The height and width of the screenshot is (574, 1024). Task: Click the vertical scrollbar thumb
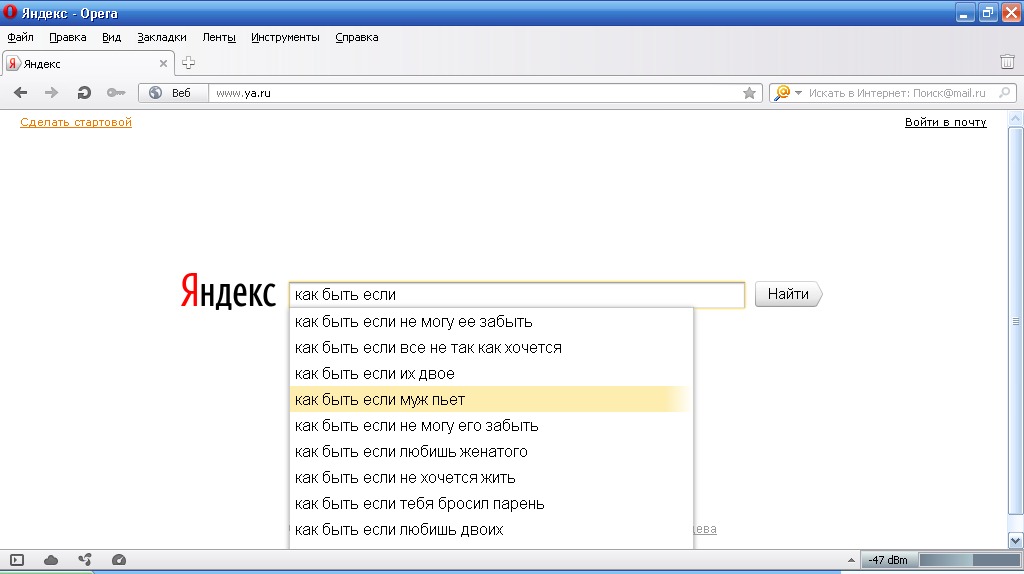click(1016, 320)
